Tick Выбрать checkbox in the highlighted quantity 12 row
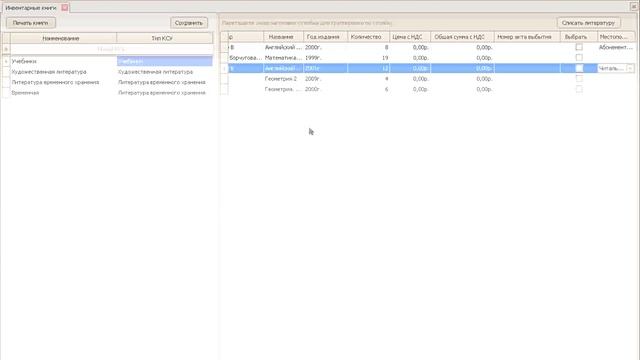The image size is (640, 360). pyautogui.click(x=579, y=68)
